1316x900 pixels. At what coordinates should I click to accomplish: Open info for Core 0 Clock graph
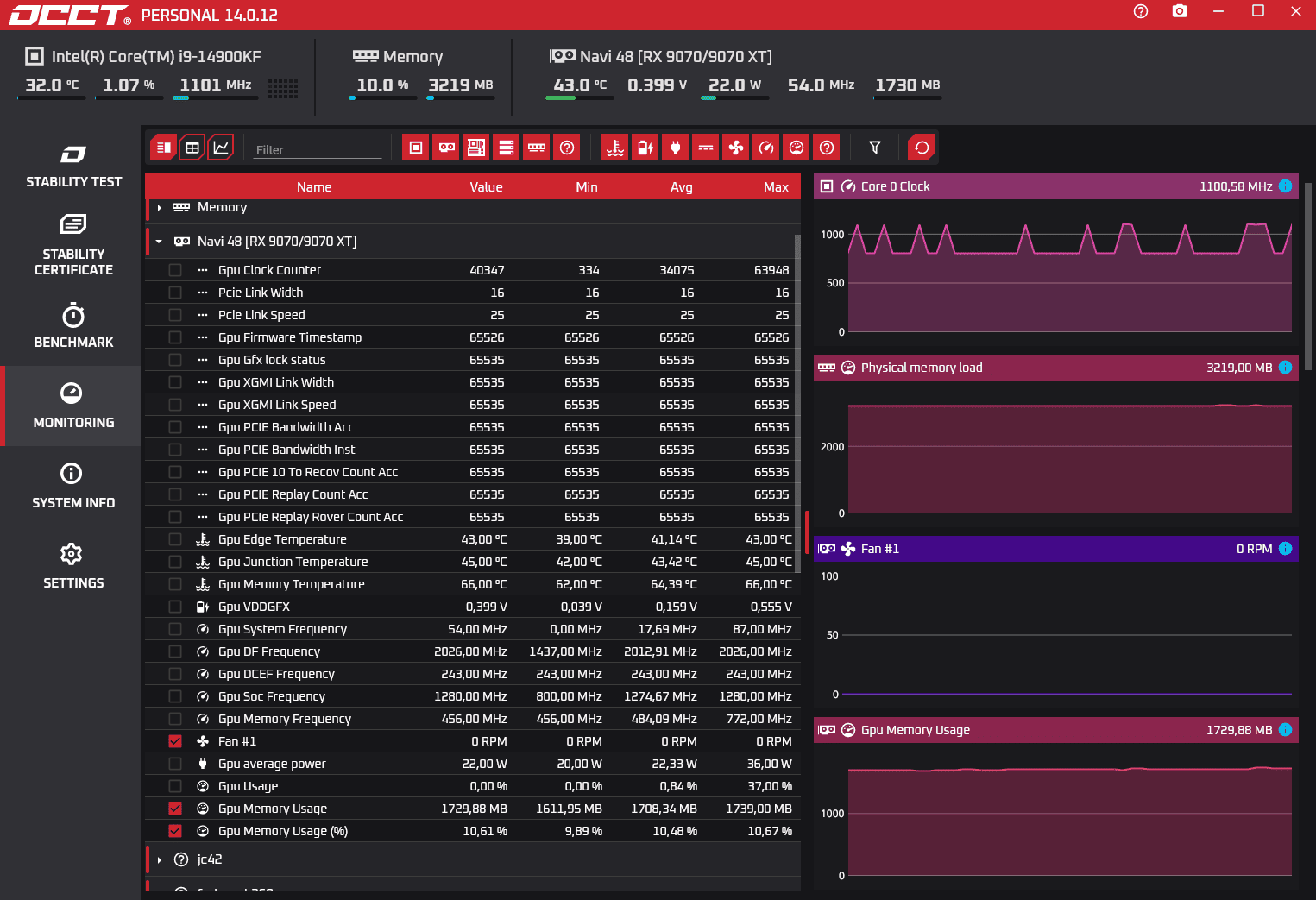(x=1285, y=186)
